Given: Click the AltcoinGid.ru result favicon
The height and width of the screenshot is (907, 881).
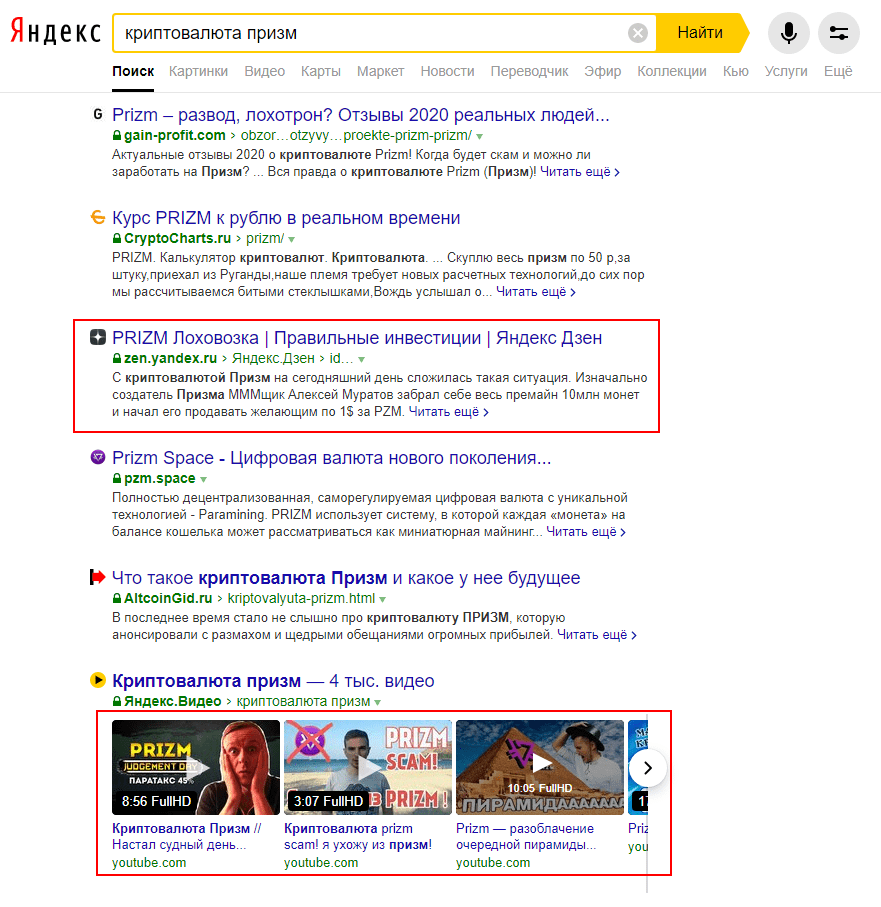Looking at the screenshot, I should coord(98,577).
